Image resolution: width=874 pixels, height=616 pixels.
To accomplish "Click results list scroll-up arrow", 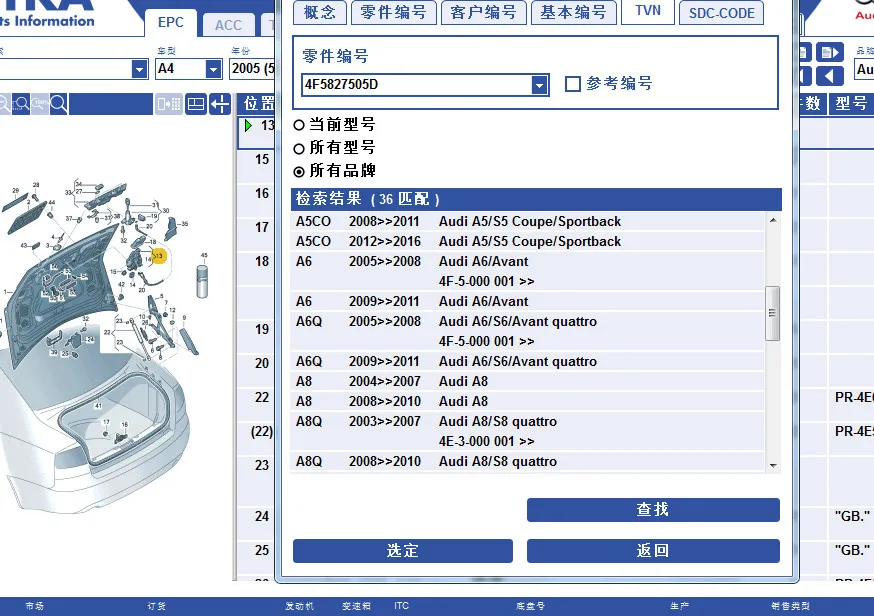I will [x=773, y=220].
